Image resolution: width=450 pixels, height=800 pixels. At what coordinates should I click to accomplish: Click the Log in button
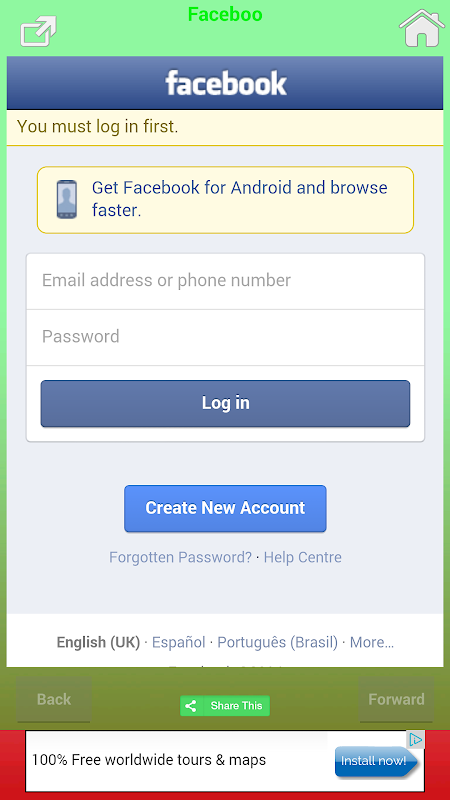click(x=225, y=404)
